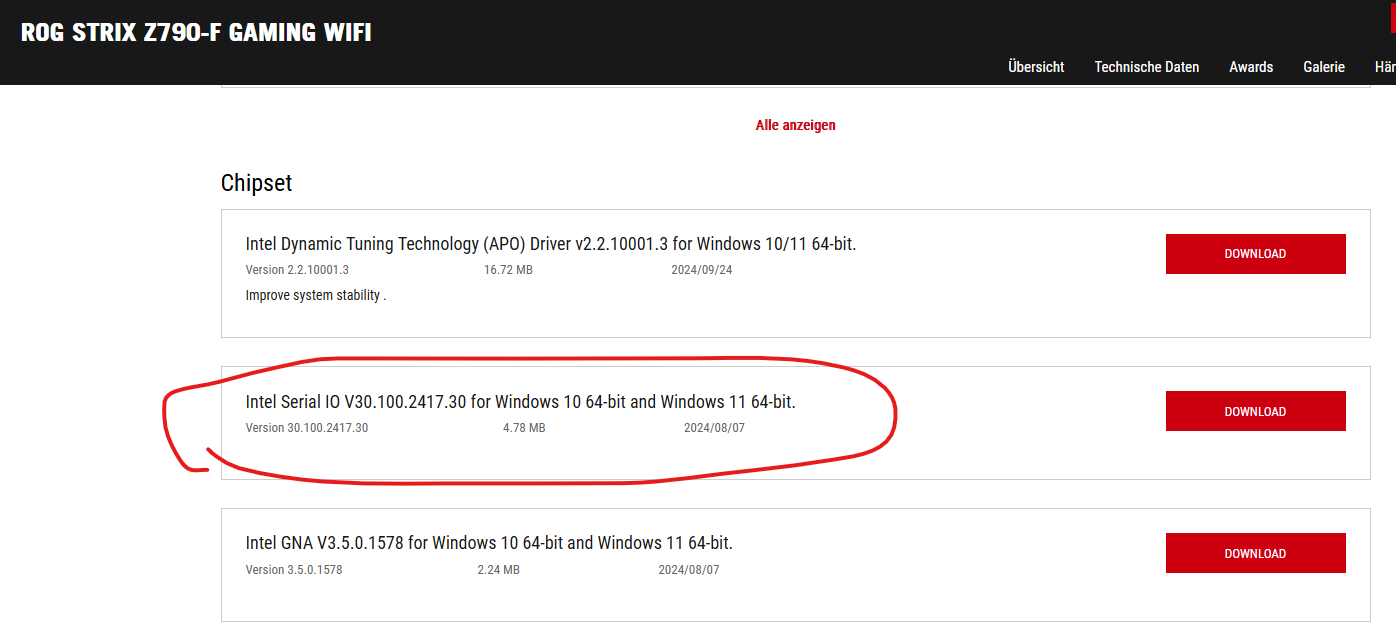The image size is (1396, 642).
Task: Open the Übersicht tab
Action: (1036, 67)
